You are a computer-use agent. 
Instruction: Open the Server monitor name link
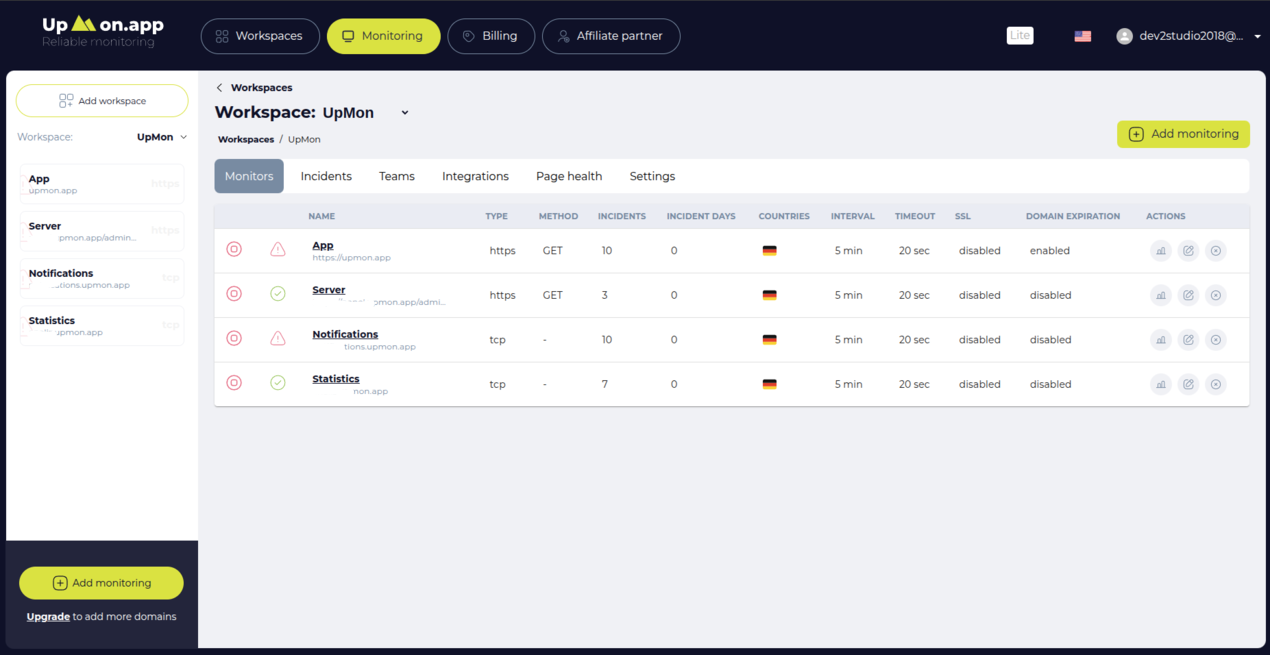pyautogui.click(x=329, y=290)
